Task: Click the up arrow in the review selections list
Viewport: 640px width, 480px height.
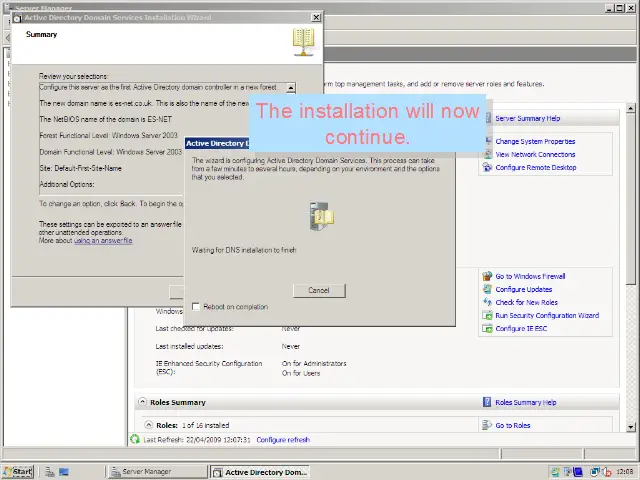Action: coord(291,88)
